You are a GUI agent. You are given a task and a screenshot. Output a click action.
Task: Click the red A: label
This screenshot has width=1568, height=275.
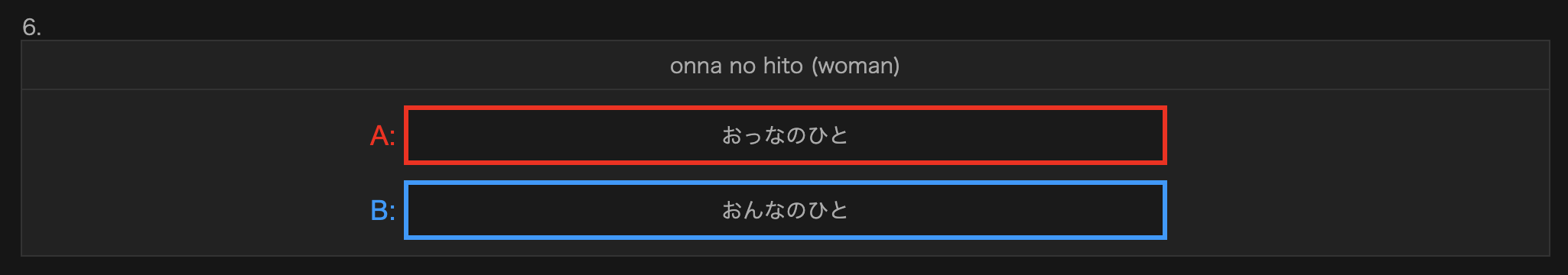coord(382,136)
